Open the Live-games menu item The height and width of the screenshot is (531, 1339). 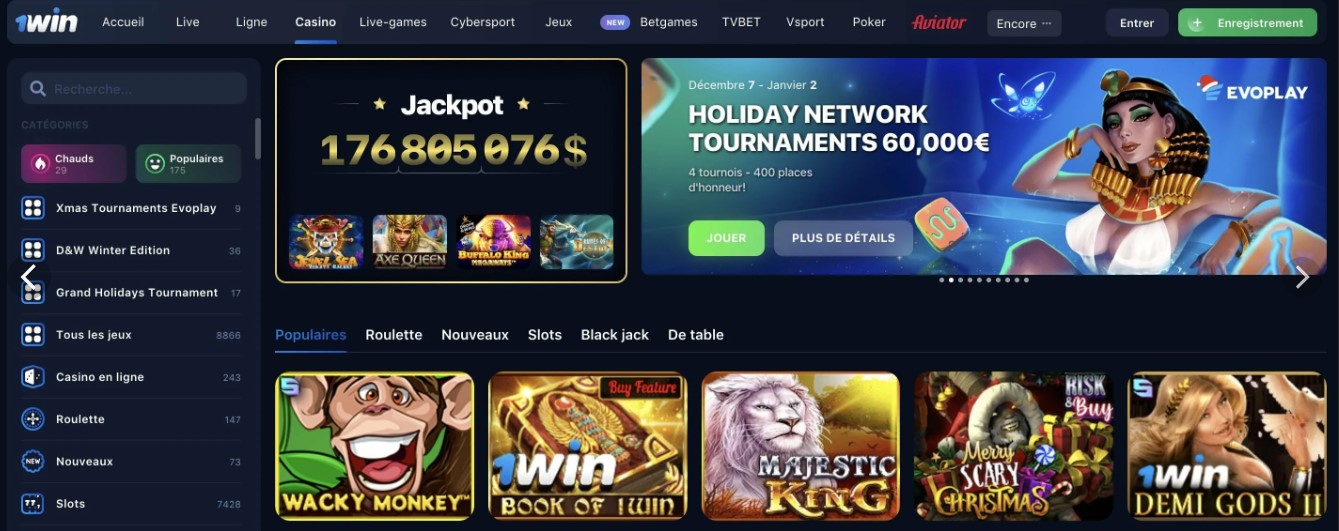(393, 22)
